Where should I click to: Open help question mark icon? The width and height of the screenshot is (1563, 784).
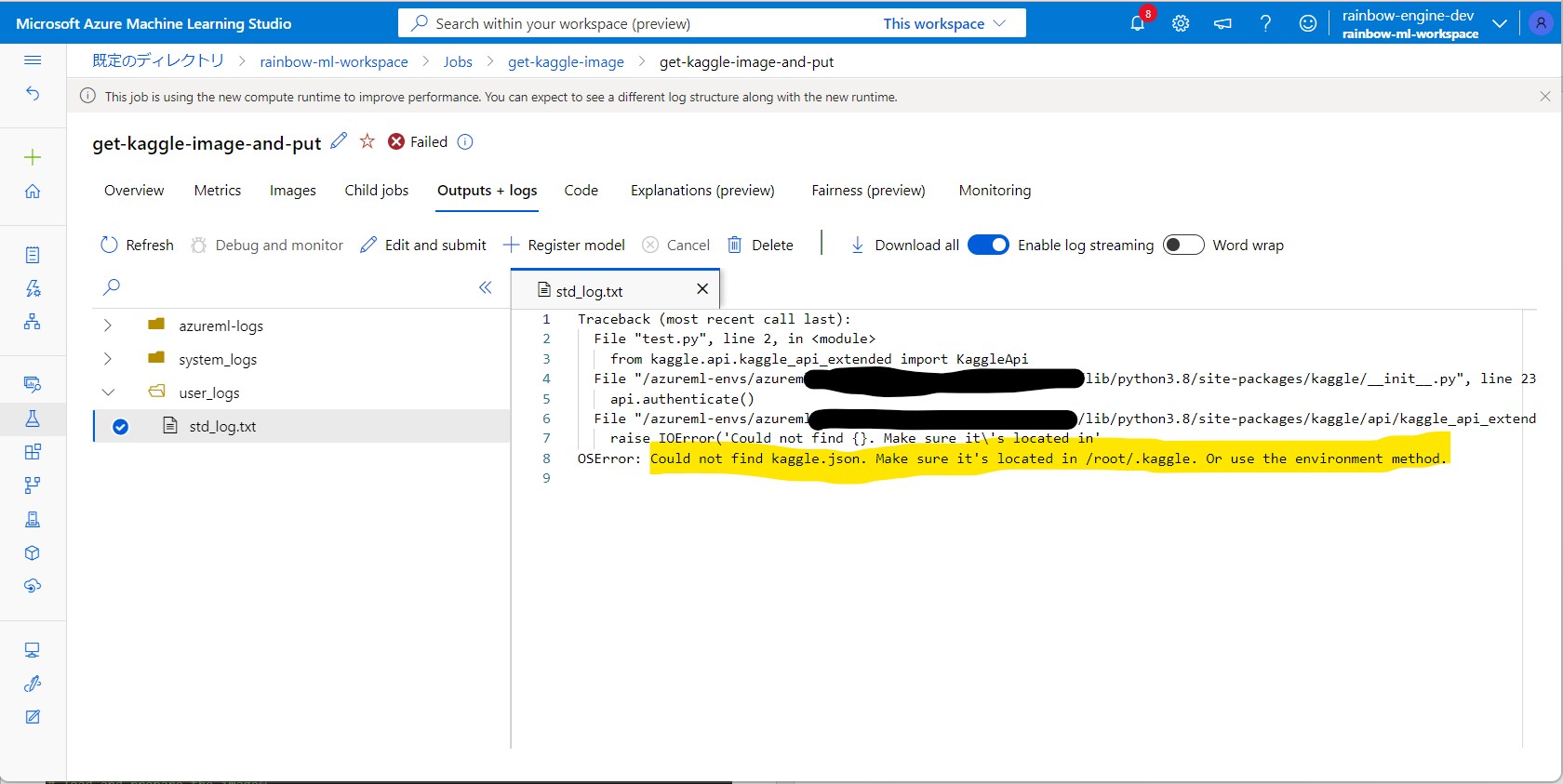tap(1265, 23)
